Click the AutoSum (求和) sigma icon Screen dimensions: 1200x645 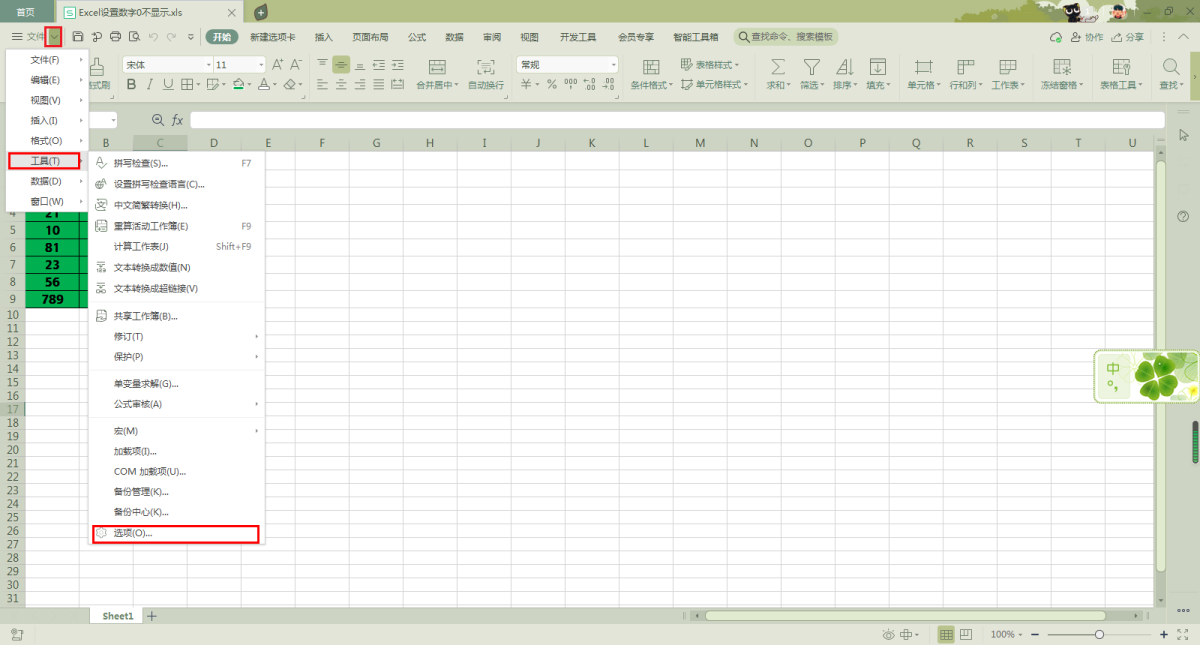(777, 67)
